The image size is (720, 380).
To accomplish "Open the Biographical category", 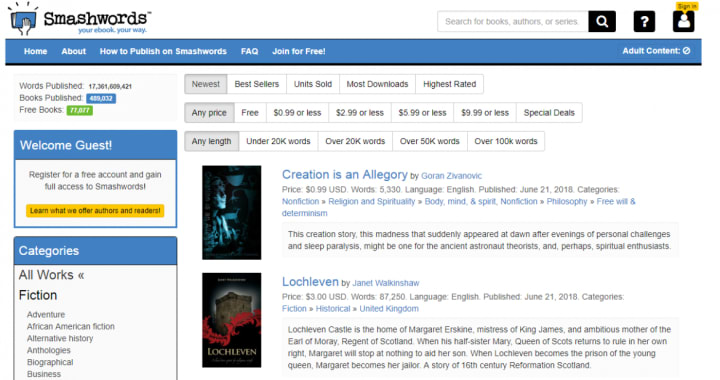I will [x=50, y=362].
